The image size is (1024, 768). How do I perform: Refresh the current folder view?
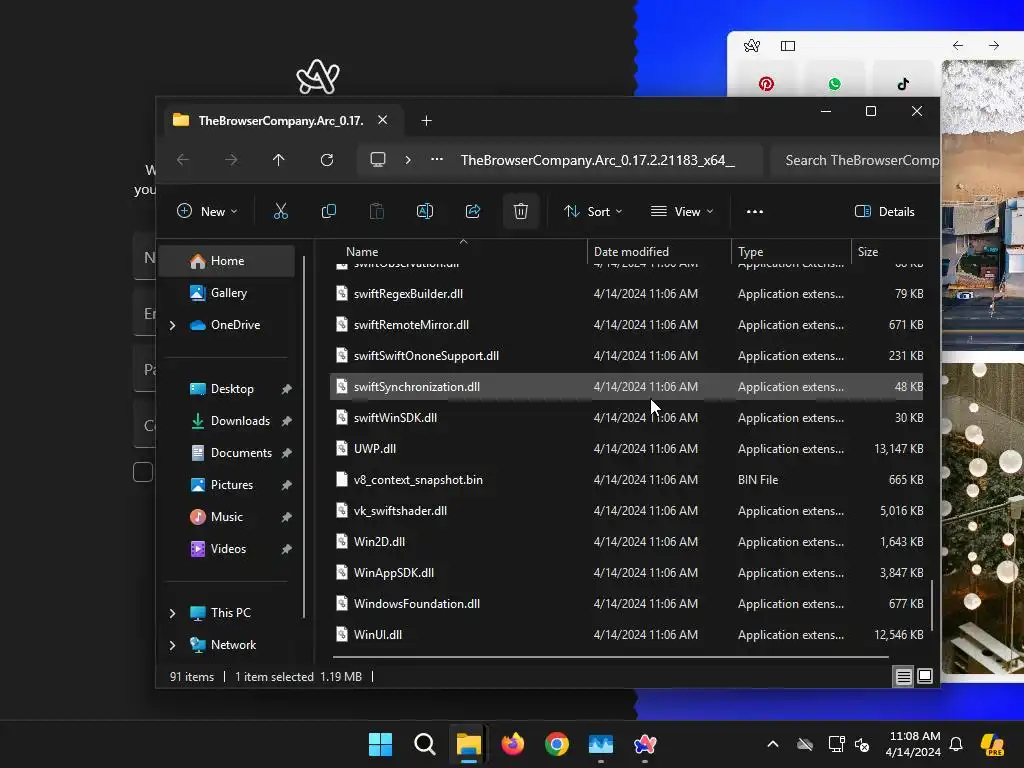327,160
